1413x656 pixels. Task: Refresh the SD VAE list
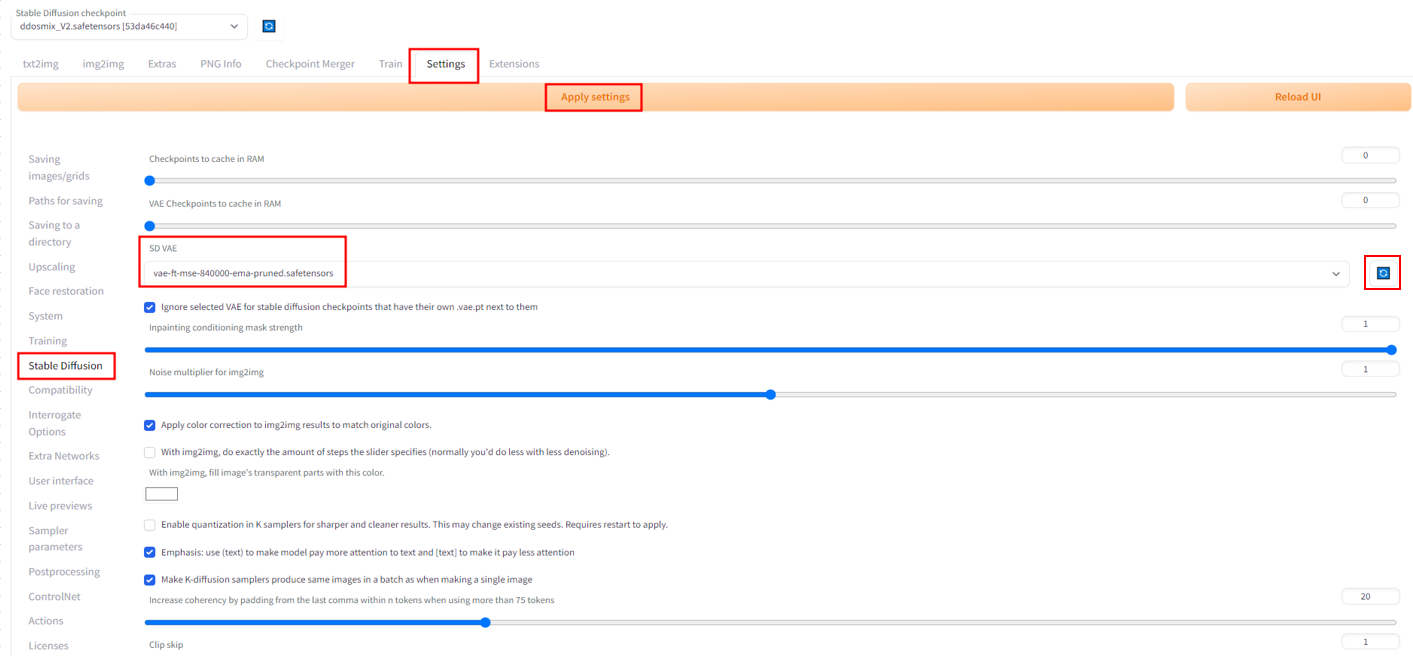pos(1383,273)
